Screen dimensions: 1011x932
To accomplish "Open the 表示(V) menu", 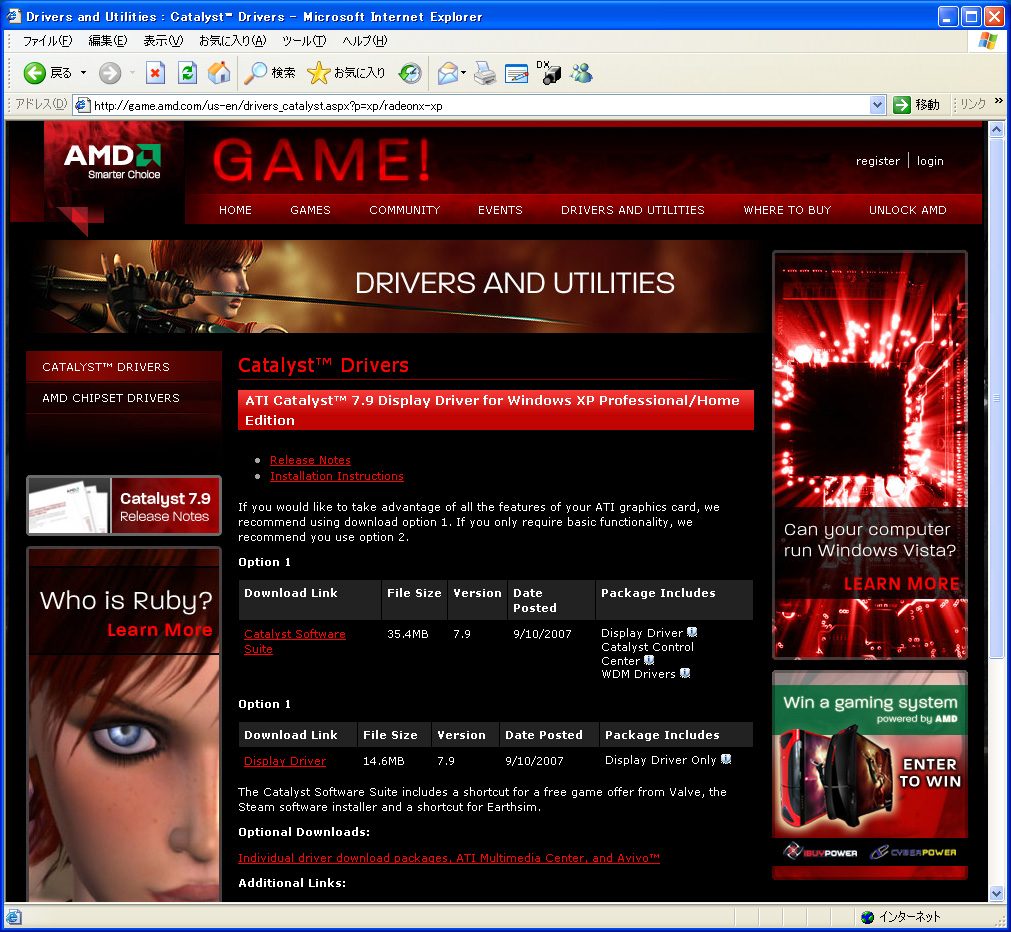I will point(163,41).
